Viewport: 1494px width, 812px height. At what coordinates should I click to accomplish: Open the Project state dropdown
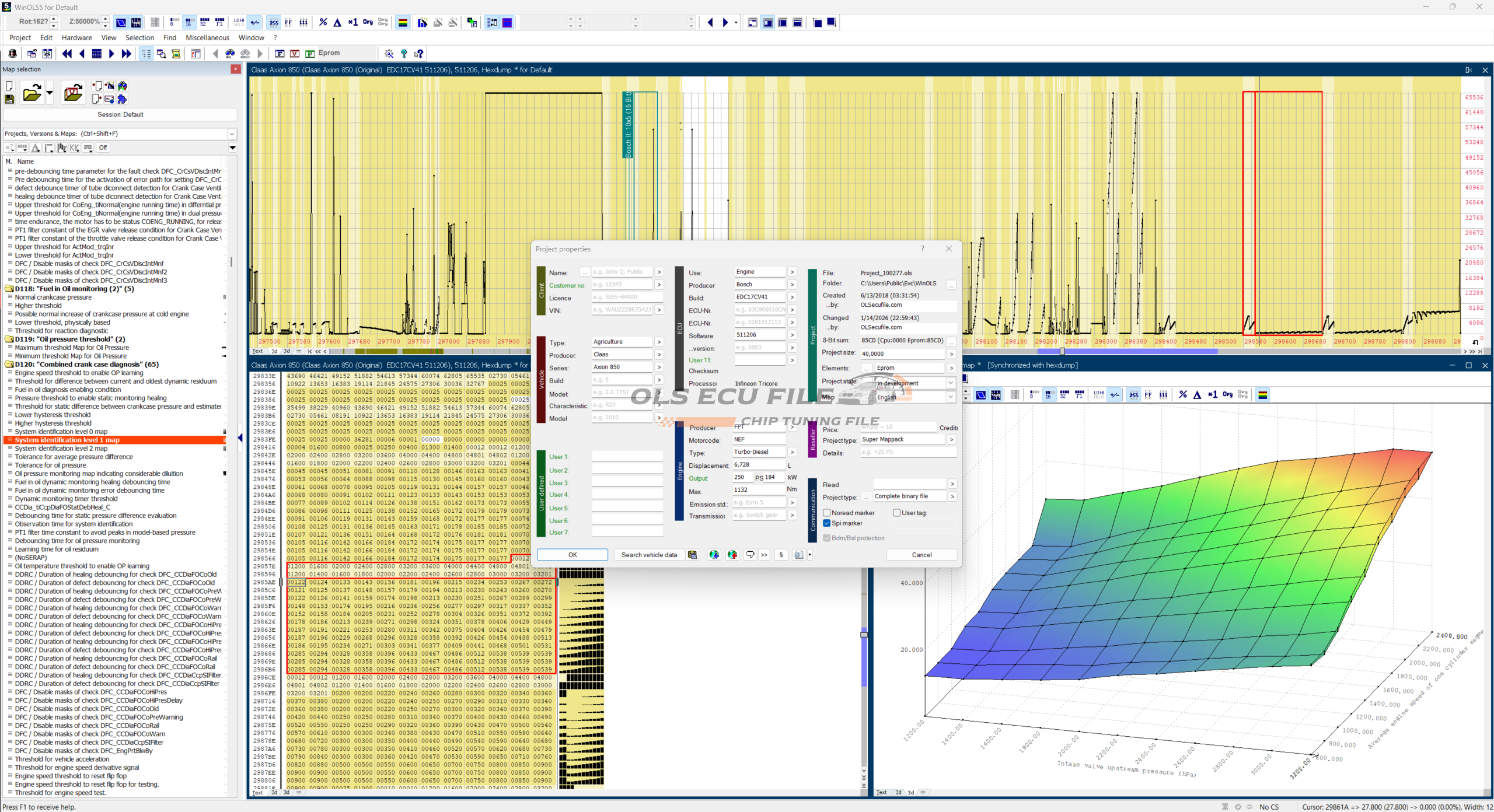point(950,383)
